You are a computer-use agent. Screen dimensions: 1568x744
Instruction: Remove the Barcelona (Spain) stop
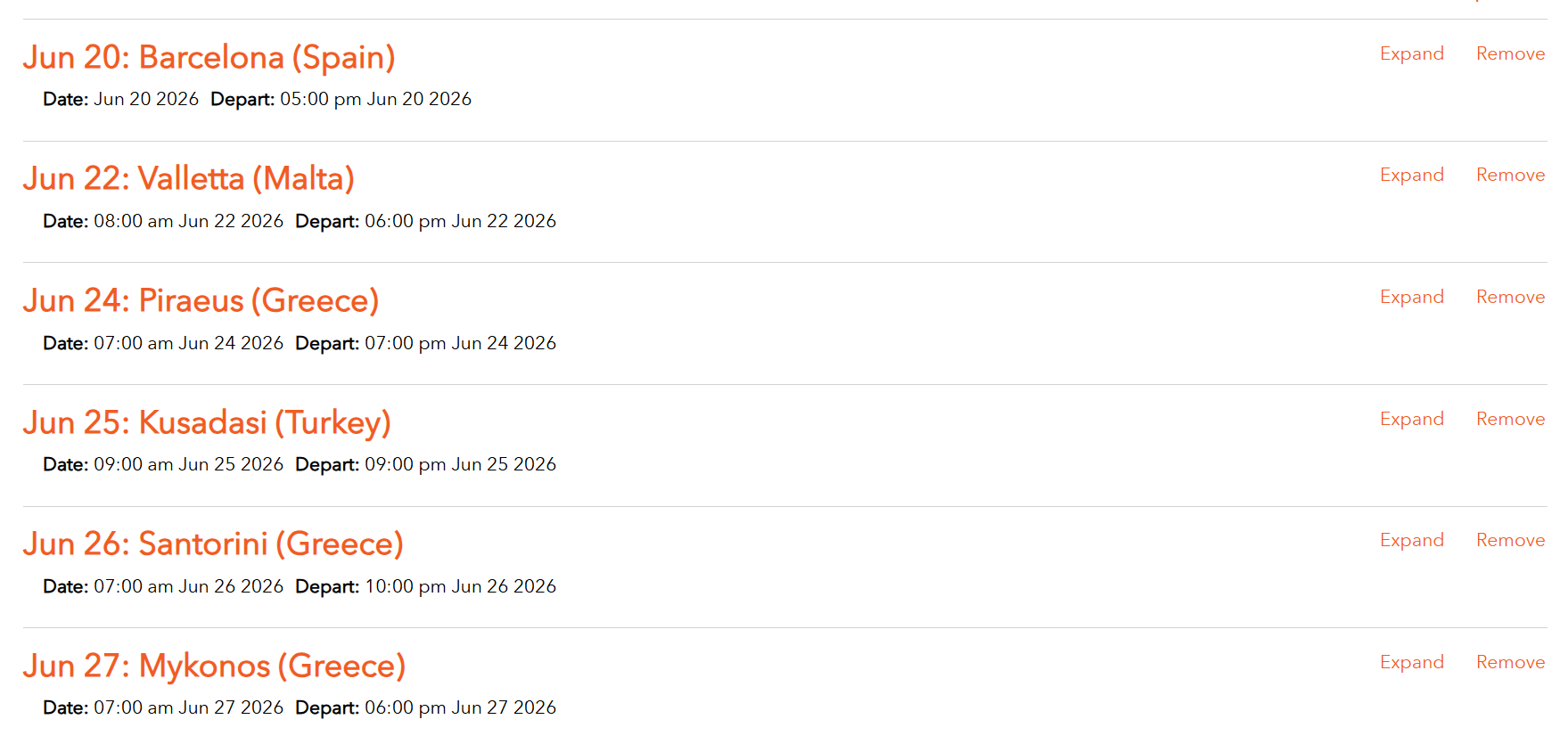[1510, 53]
